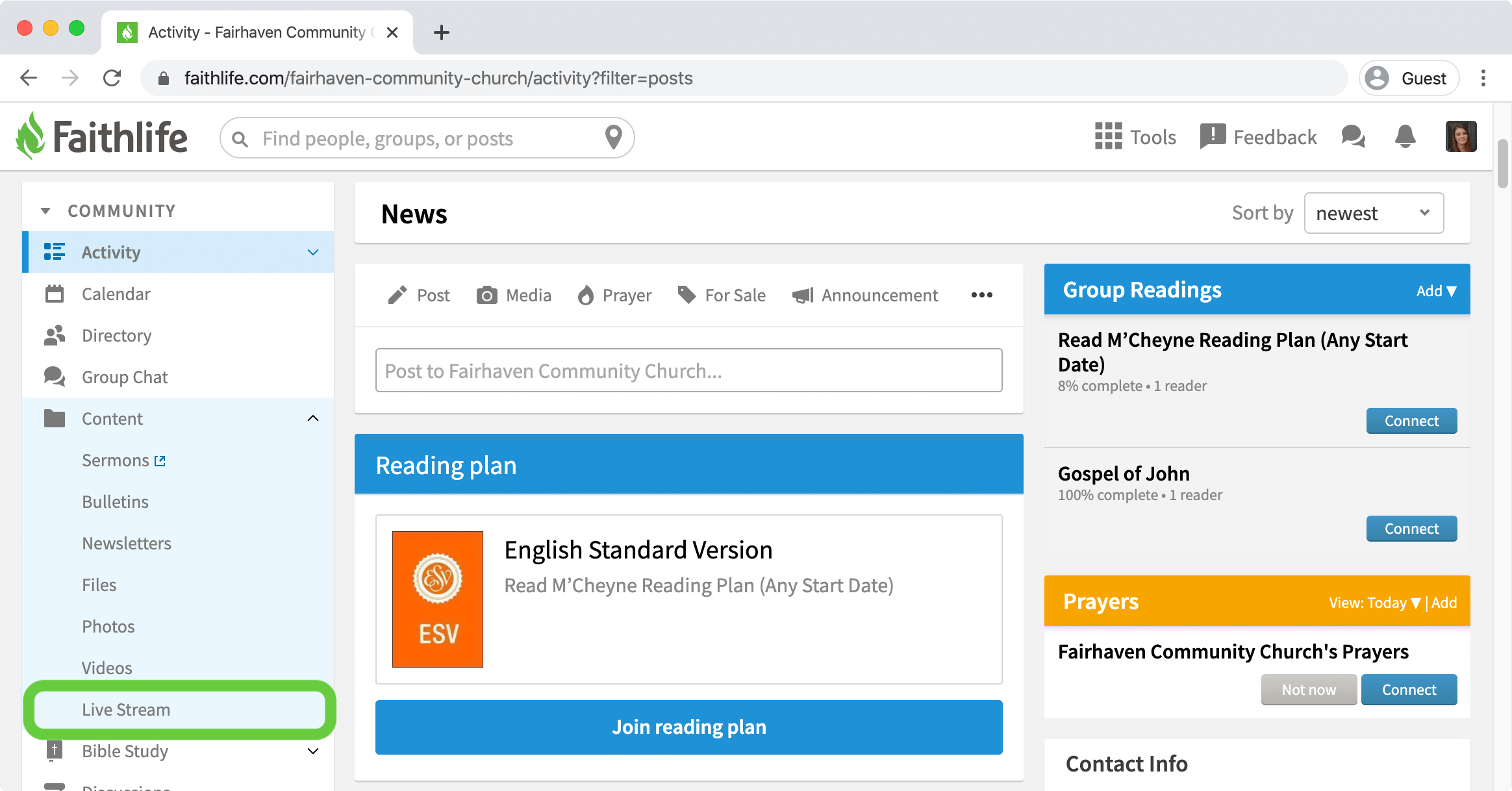The width and height of the screenshot is (1512, 791).
Task: Collapse the COMMUNITY sidebar heading
Action: pos(45,211)
